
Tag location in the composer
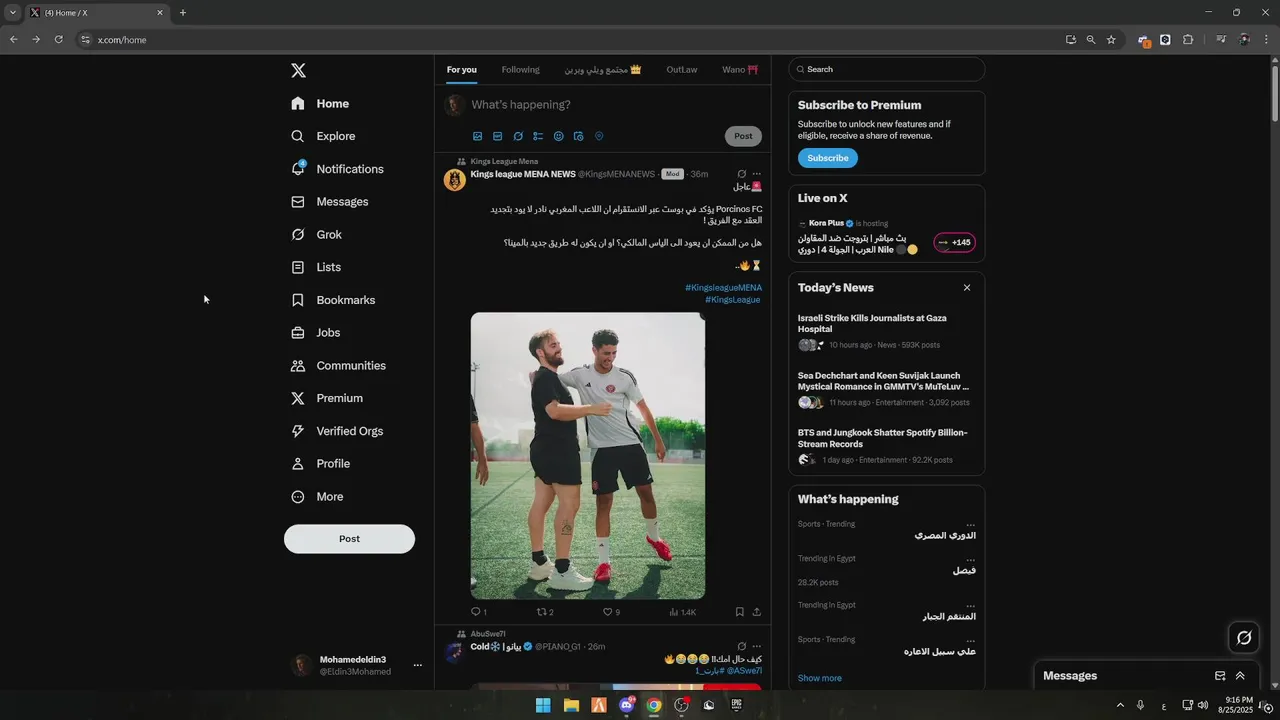[599, 136]
